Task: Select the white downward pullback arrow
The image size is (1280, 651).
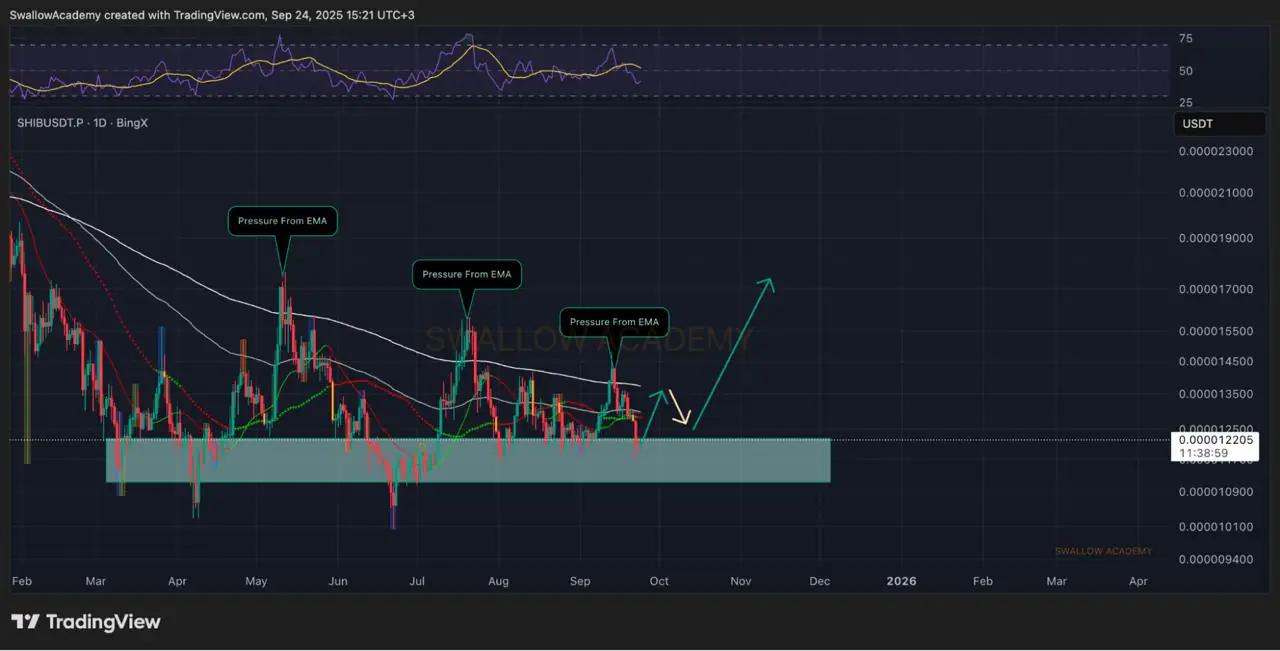Action: (680, 408)
